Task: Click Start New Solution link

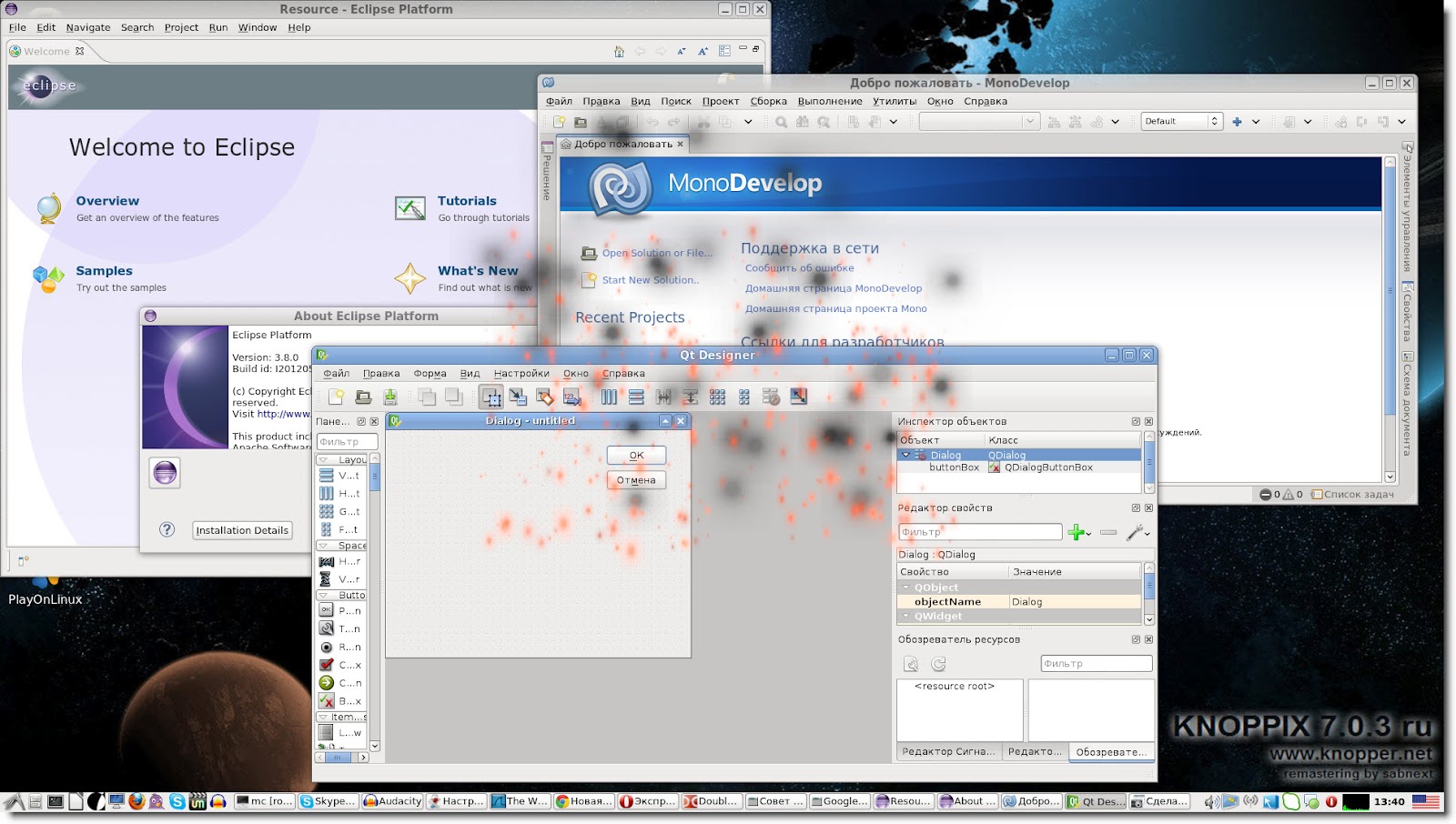Action: point(651,280)
